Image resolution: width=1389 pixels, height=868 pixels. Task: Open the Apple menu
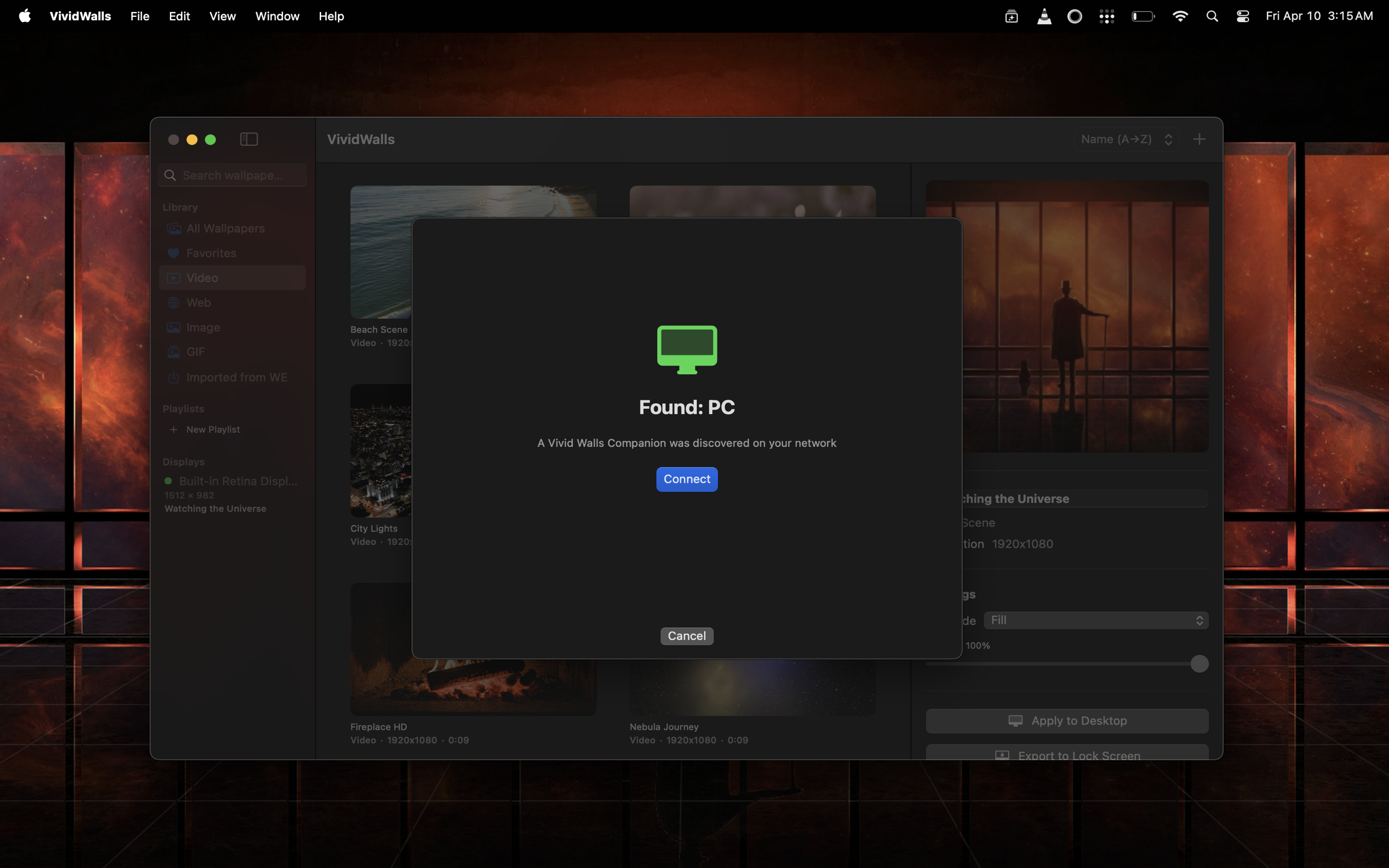(x=25, y=16)
